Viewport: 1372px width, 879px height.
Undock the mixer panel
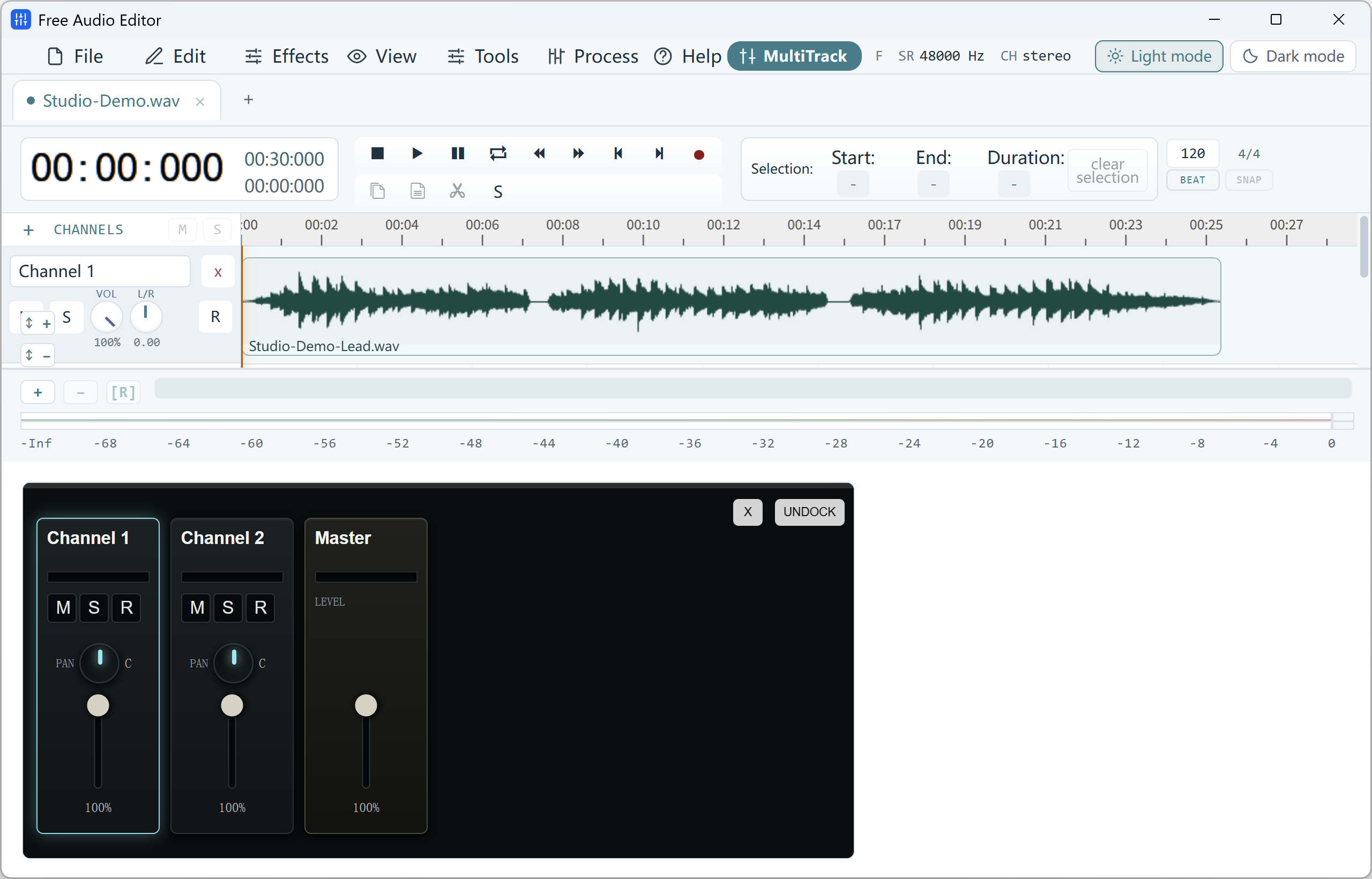click(809, 512)
